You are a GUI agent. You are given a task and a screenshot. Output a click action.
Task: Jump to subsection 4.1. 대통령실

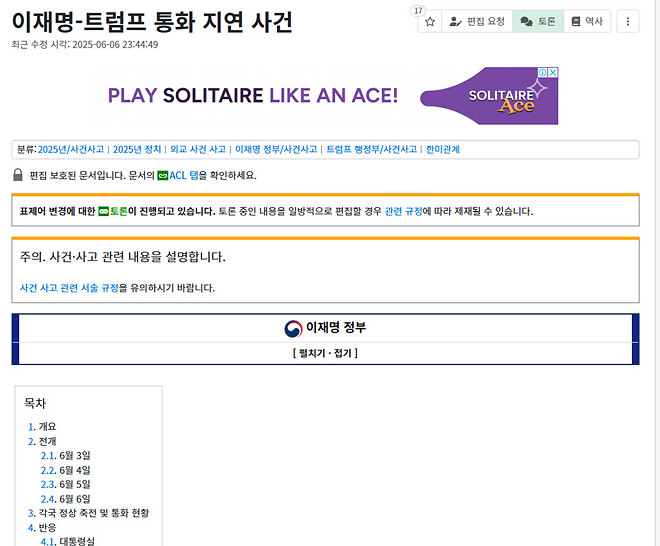coord(67,541)
